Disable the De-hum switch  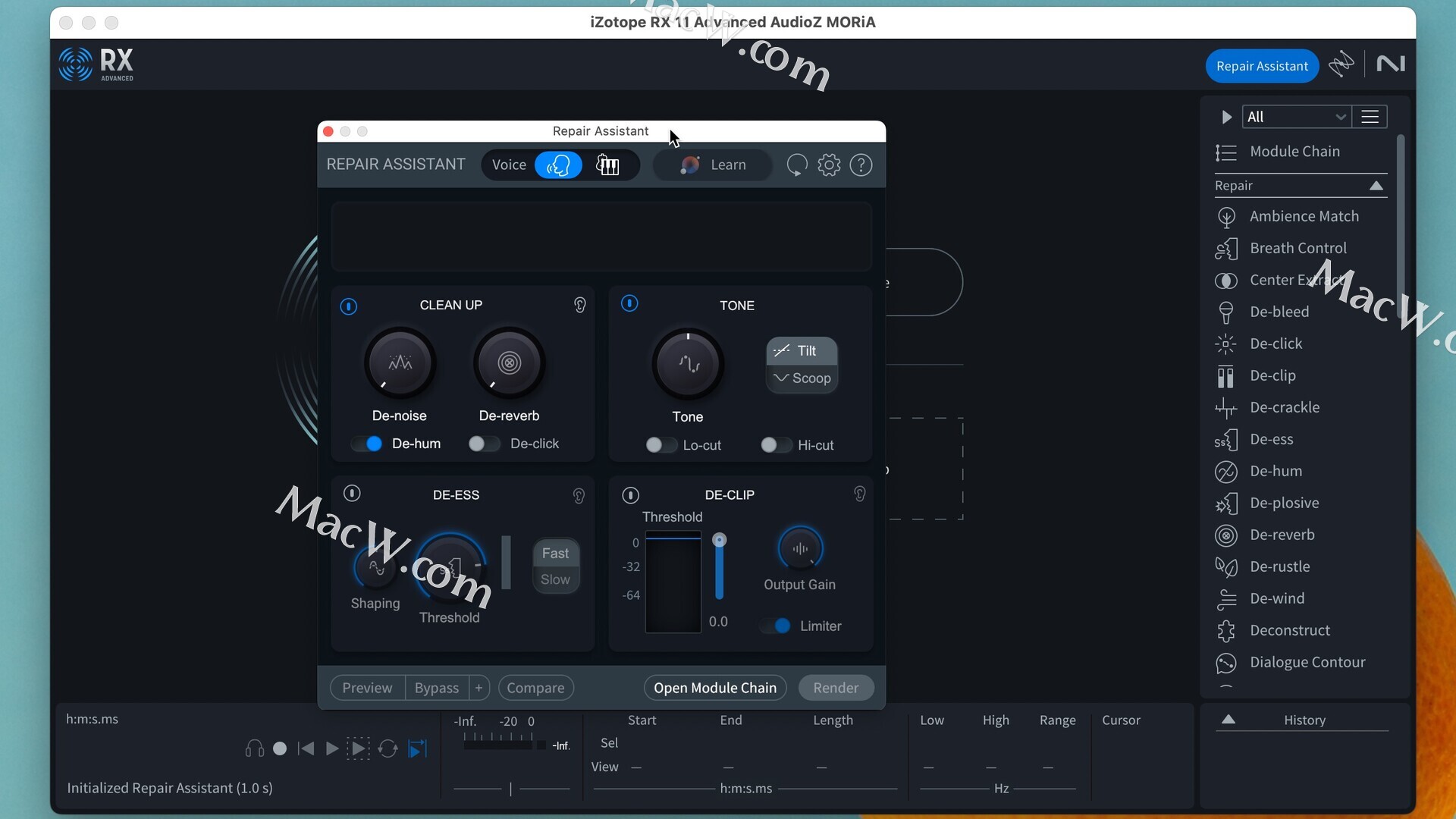tap(367, 444)
